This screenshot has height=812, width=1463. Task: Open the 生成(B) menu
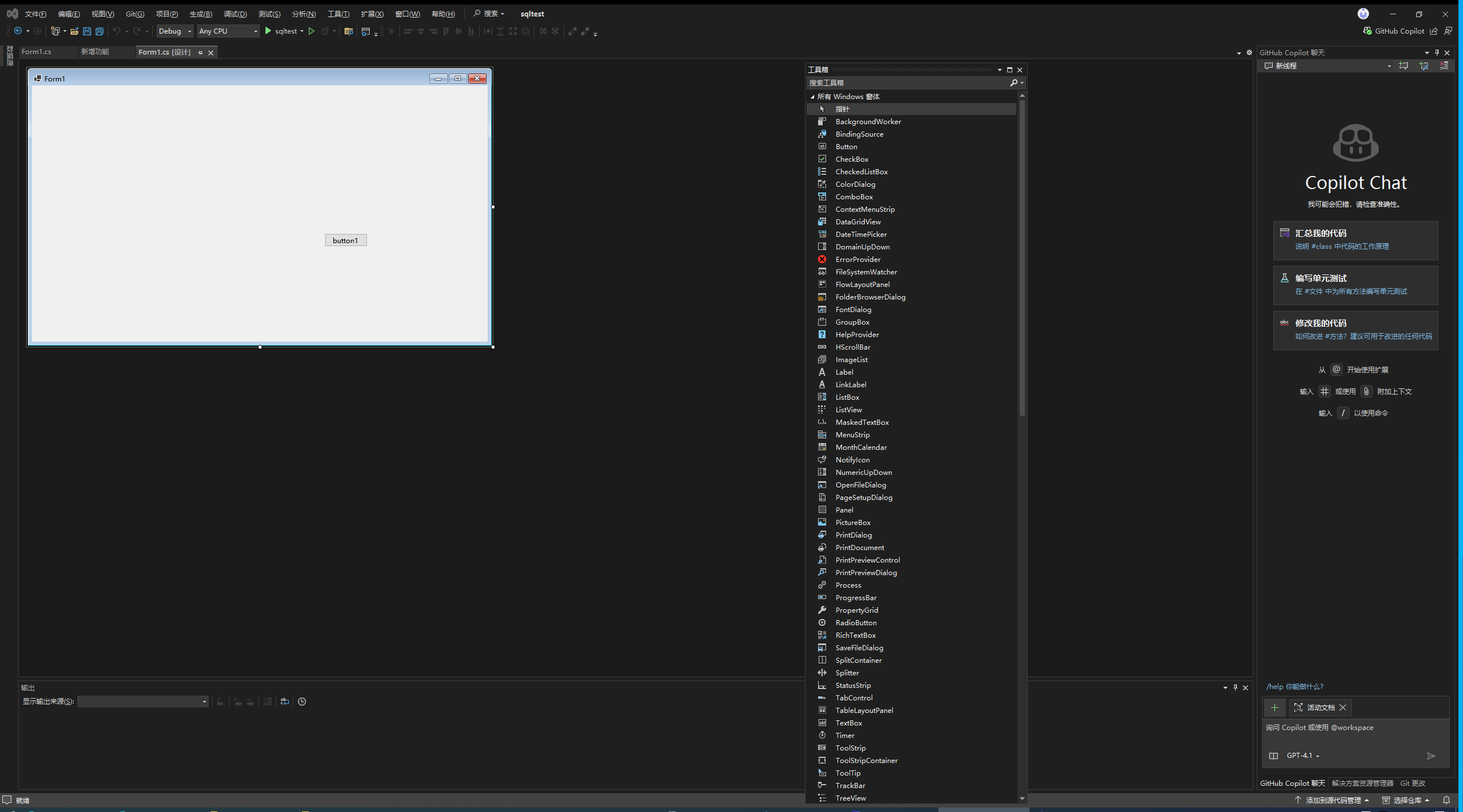click(201, 14)
